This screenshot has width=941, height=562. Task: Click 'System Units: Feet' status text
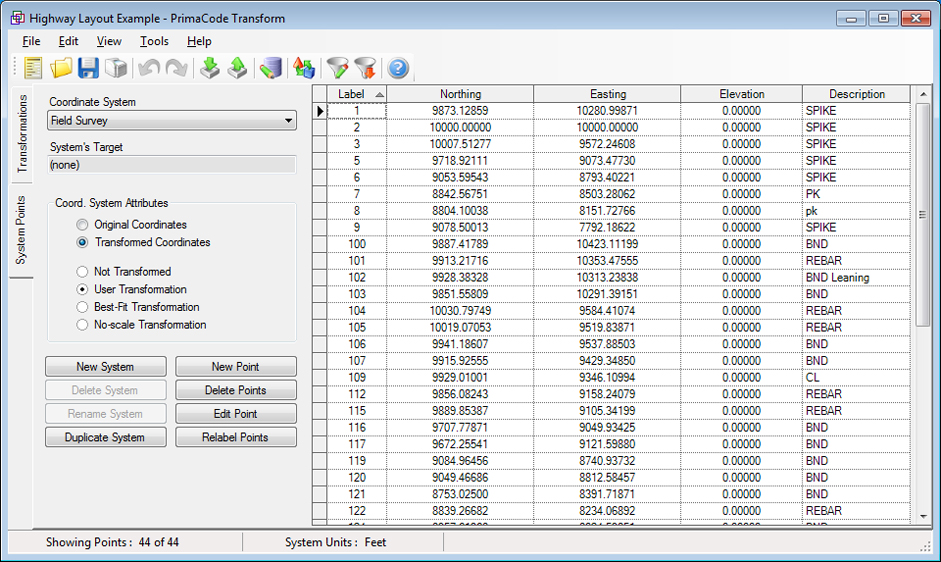point(335,542)
